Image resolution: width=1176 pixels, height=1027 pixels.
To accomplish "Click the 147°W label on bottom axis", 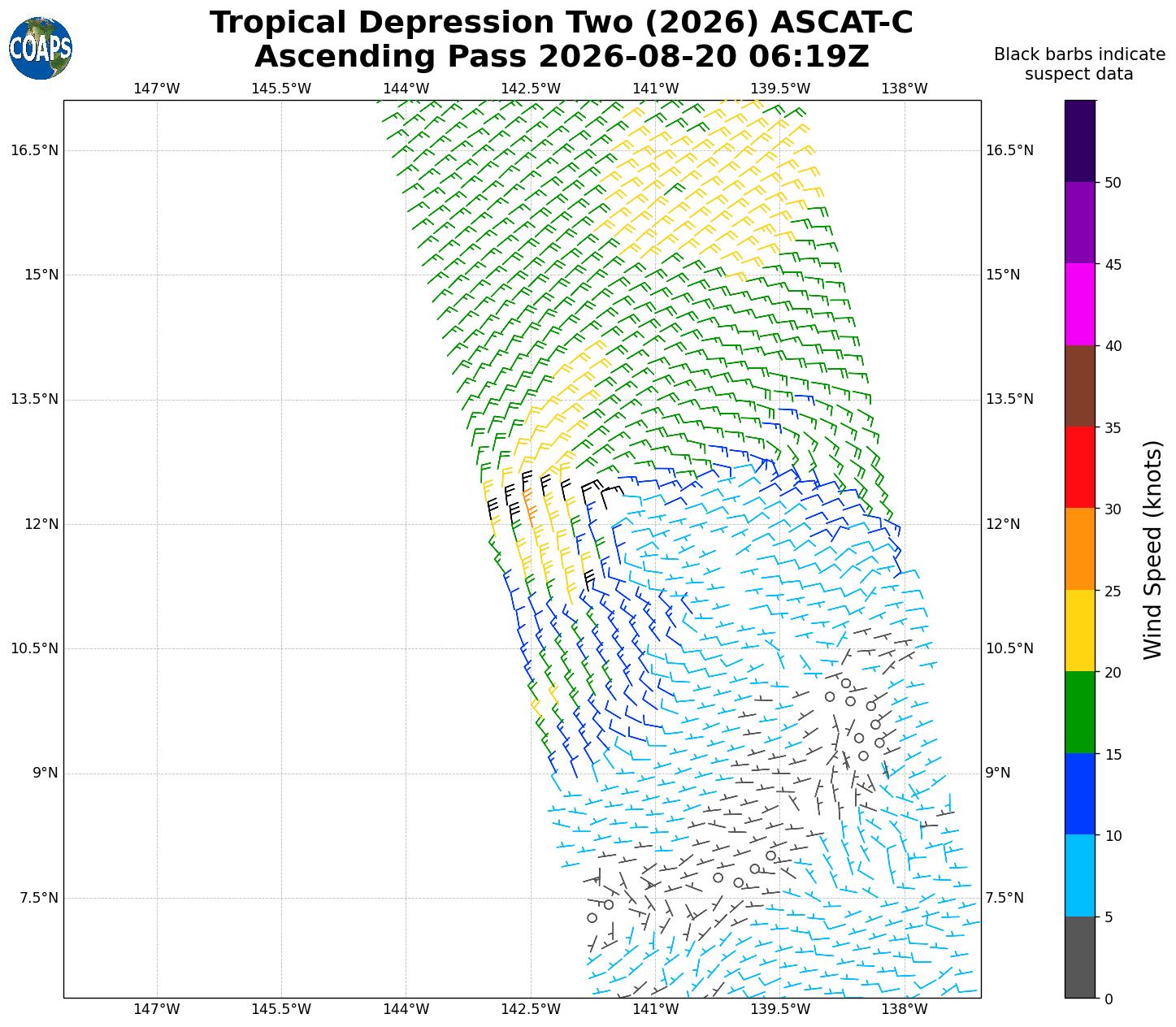I will click(157, 1009).
